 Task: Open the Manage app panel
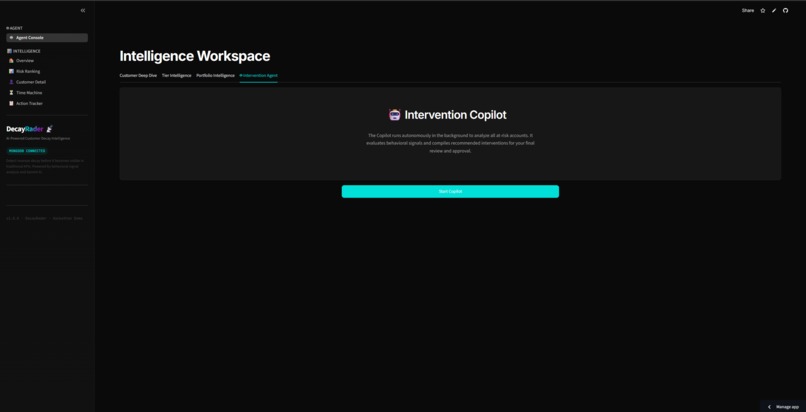[783, 406]
